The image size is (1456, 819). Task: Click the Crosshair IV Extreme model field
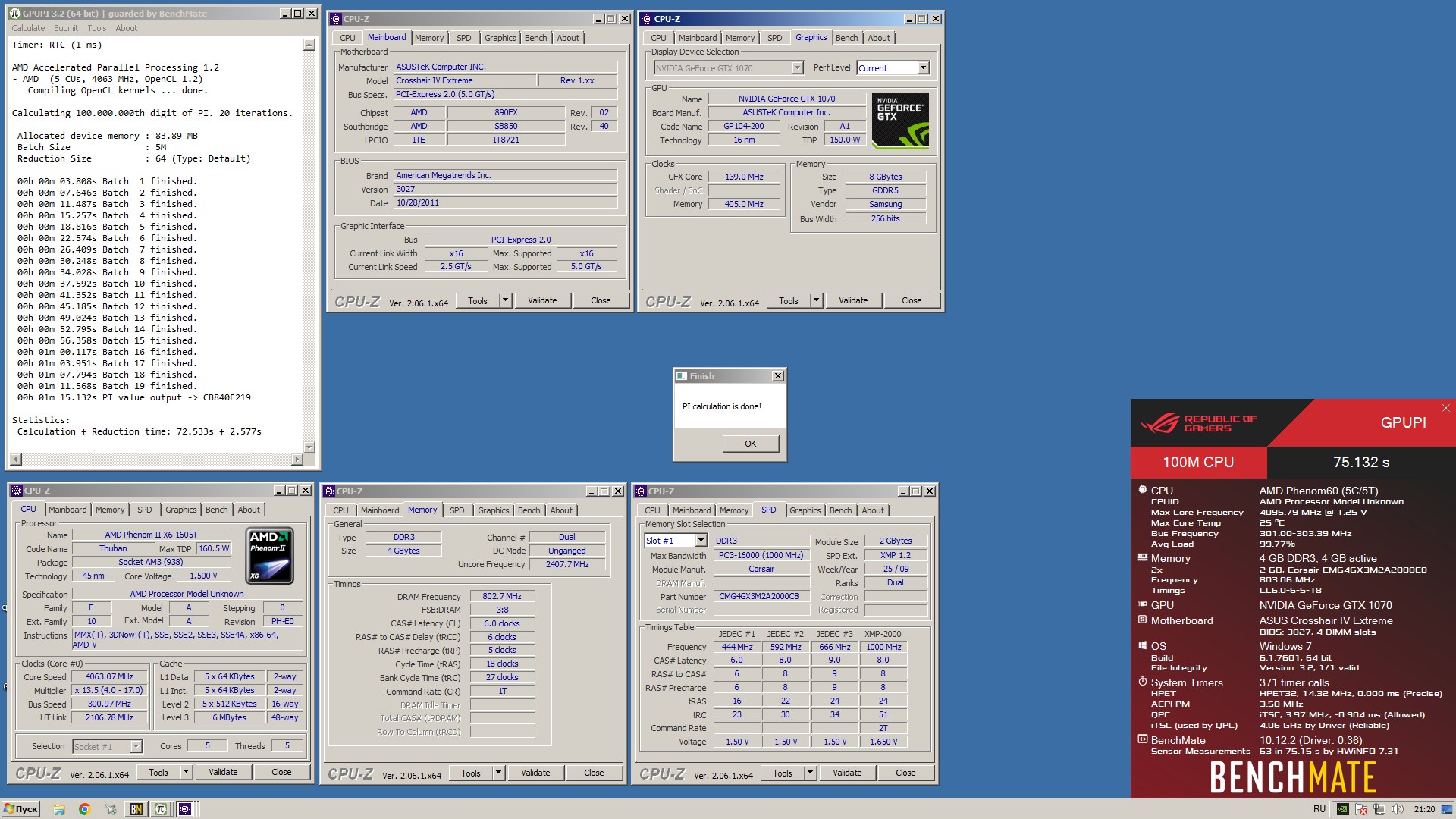[464, 80]
